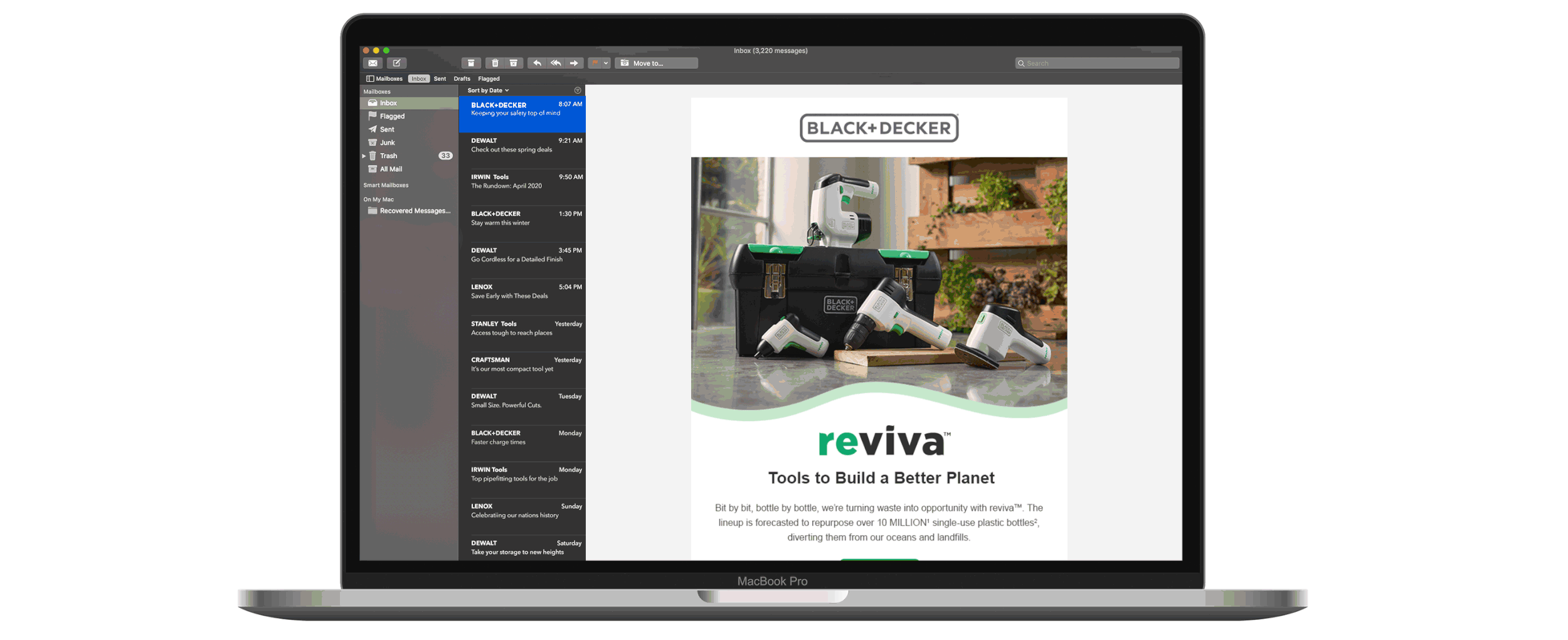Image resolution: width=1568 pixels, height=640 pixels.
Task: Click the Get Mail envelope icon
Action: (373, 63)
